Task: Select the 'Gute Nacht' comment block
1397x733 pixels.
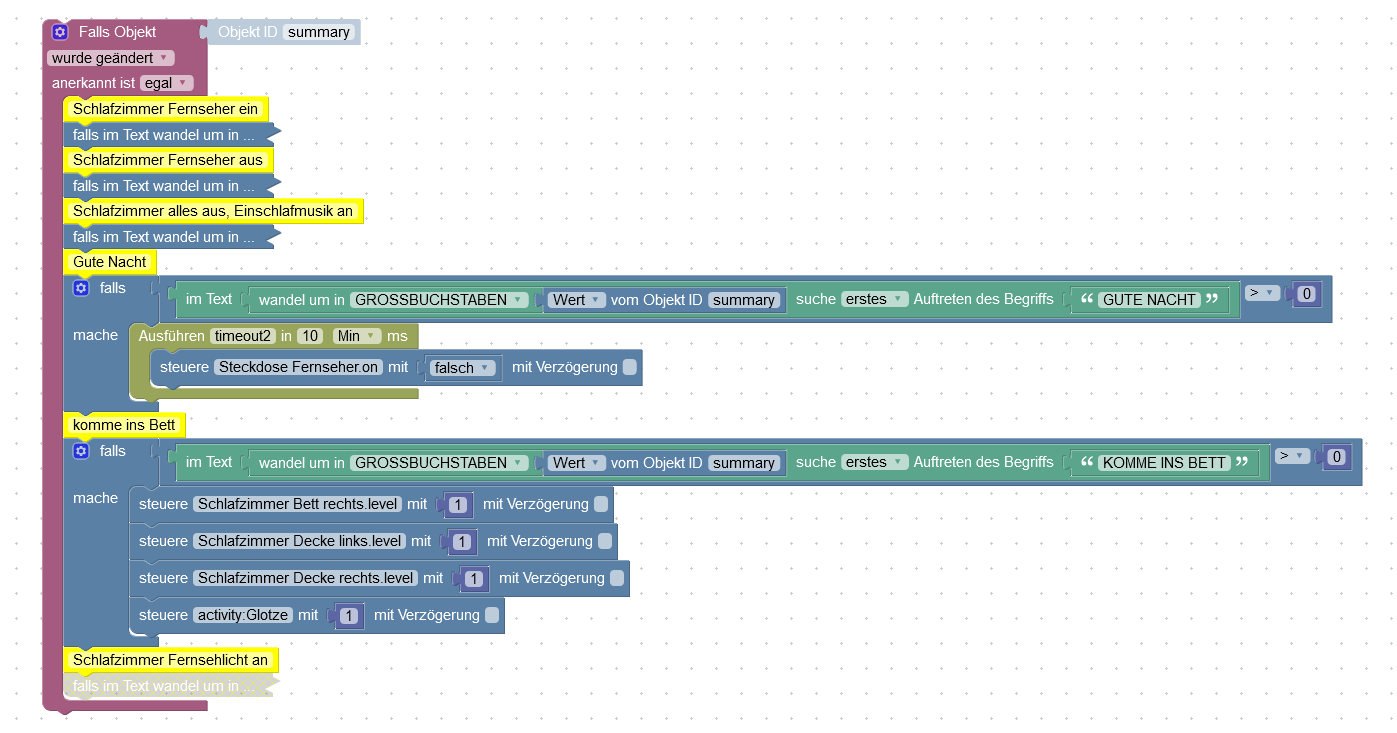Action: pos(110,262)
